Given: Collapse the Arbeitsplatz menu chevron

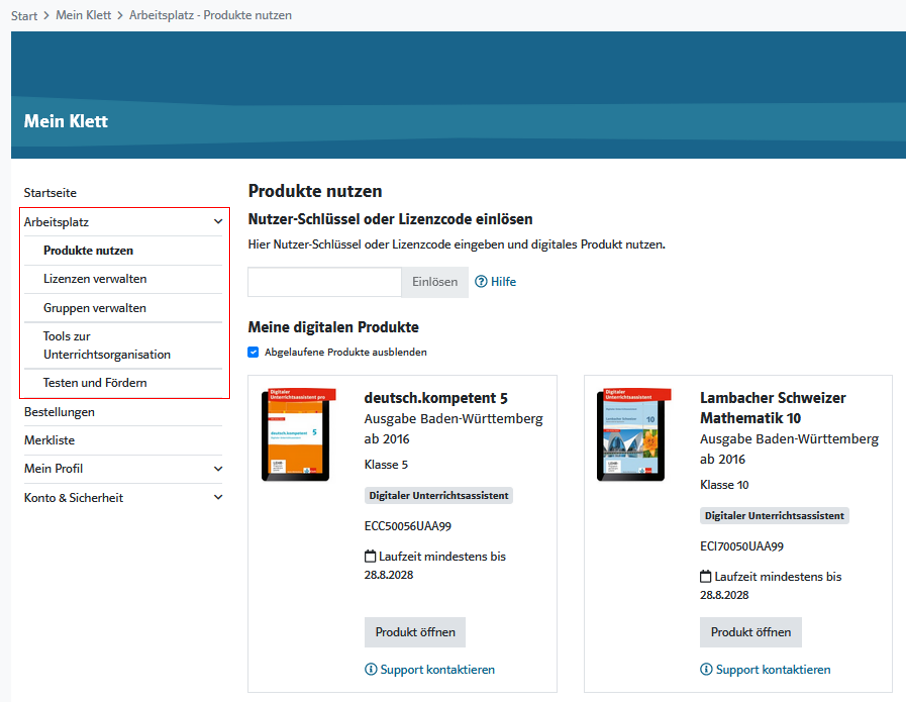Looking at the screenshot, I should pyautogui.click(x=218, y=222).
